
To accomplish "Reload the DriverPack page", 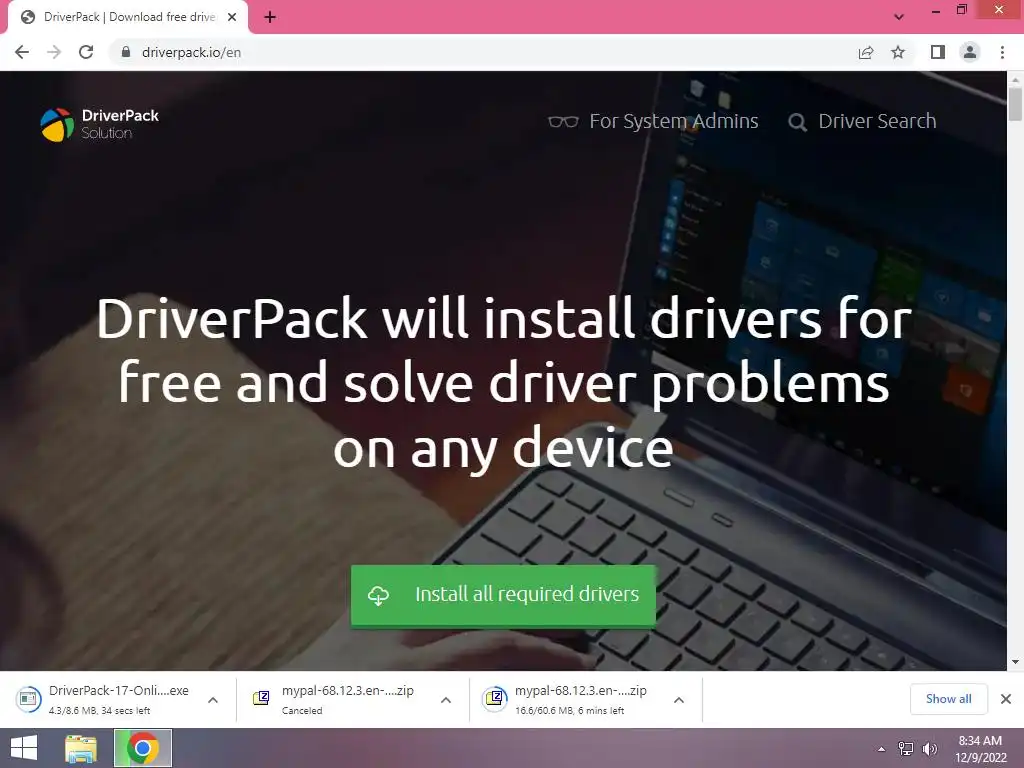I will point(86,52).
